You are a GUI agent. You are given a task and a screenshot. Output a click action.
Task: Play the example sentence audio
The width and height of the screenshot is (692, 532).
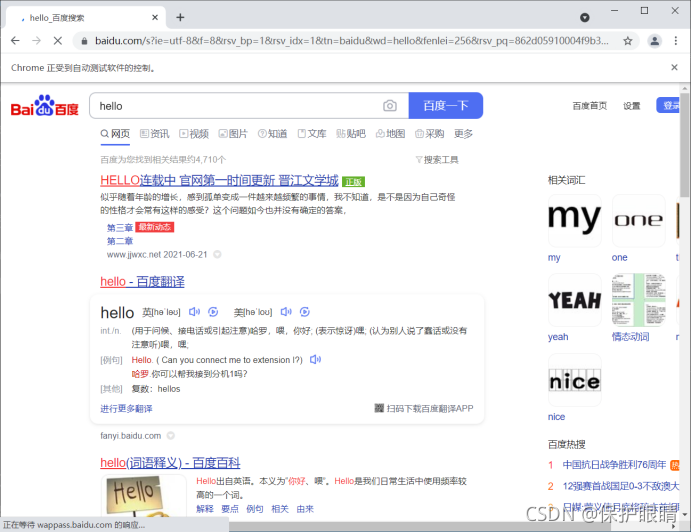(x=315, y=359)
